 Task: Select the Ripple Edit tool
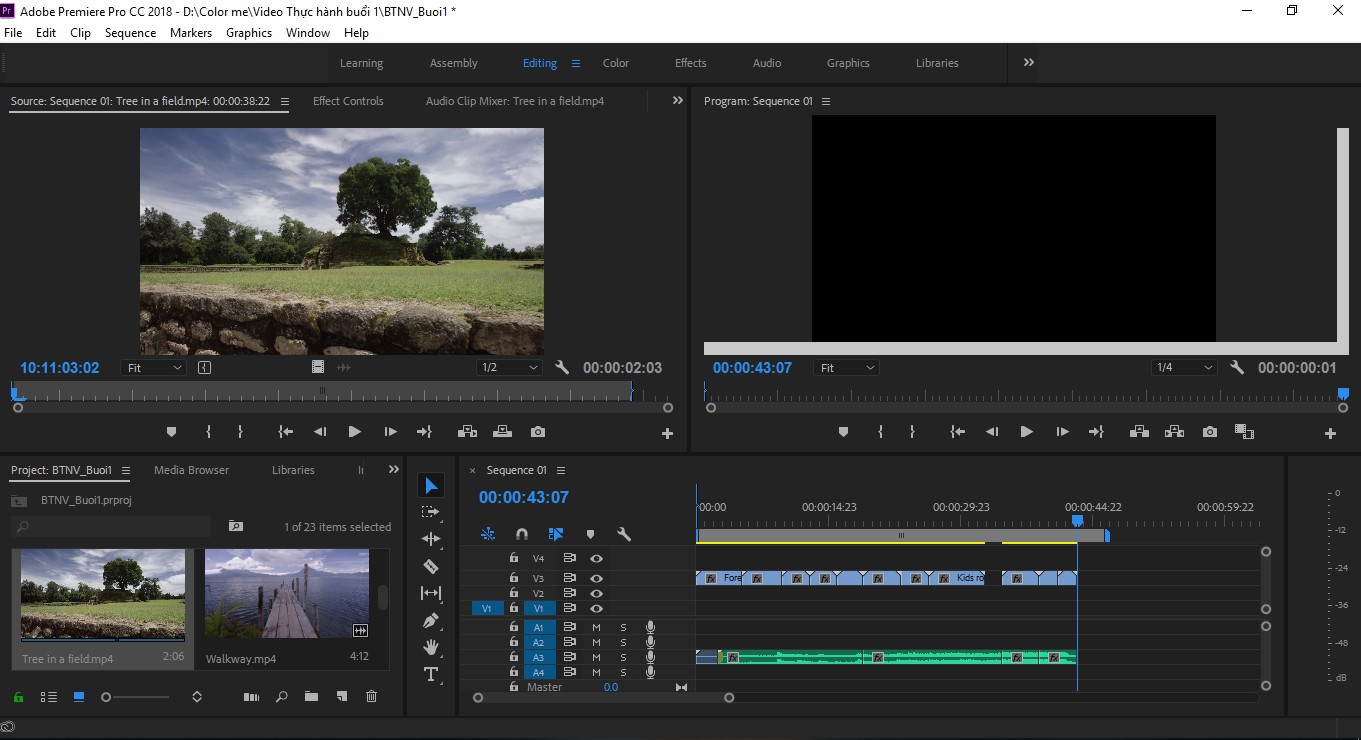click(x=431, y=539)
